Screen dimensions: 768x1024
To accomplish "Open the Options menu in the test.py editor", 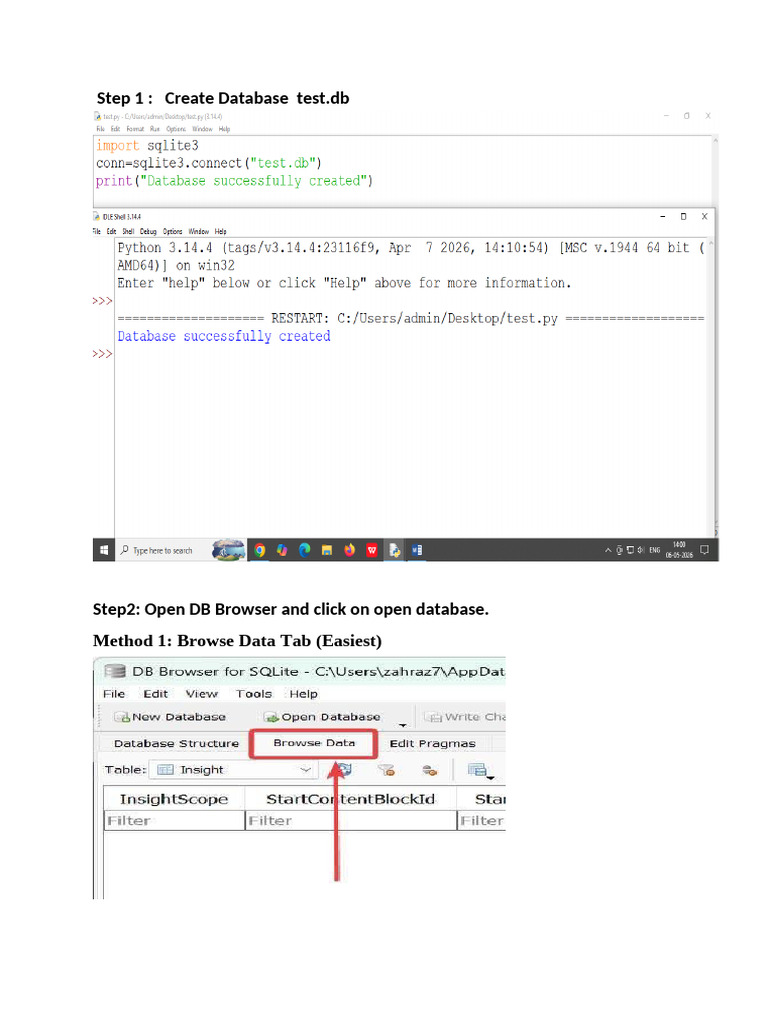I will [x=176, y=129].
